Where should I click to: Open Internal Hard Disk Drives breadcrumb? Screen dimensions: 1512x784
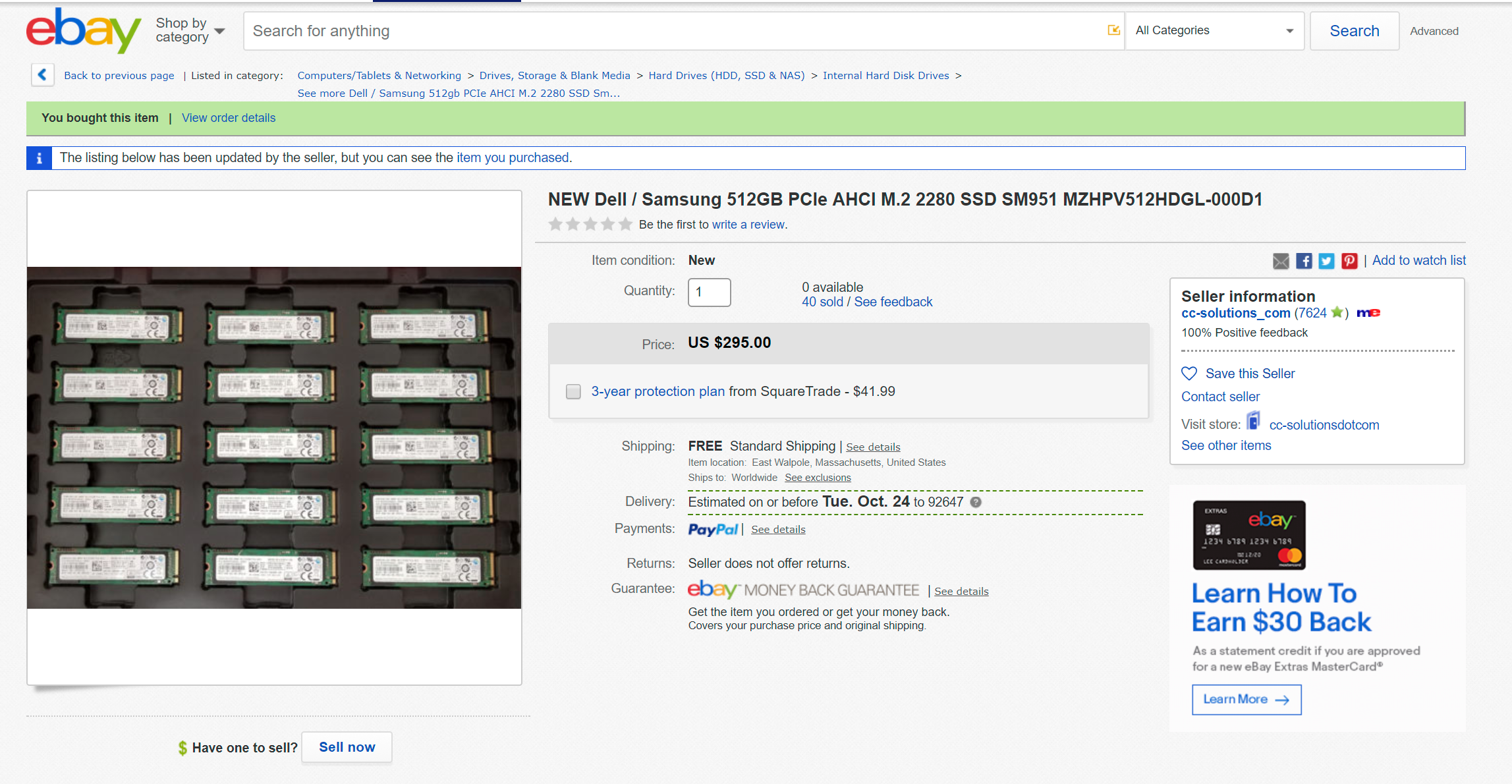(x=885, y=75)
